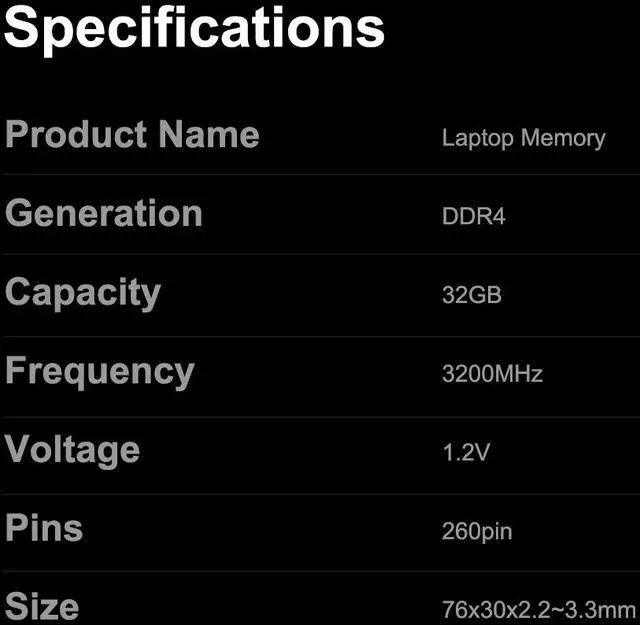Image resolution: width=640 pixels, height=625 pixels.
Task: Select the 76x30x2.2~3.3mm size value
Action: pos(538,608)
